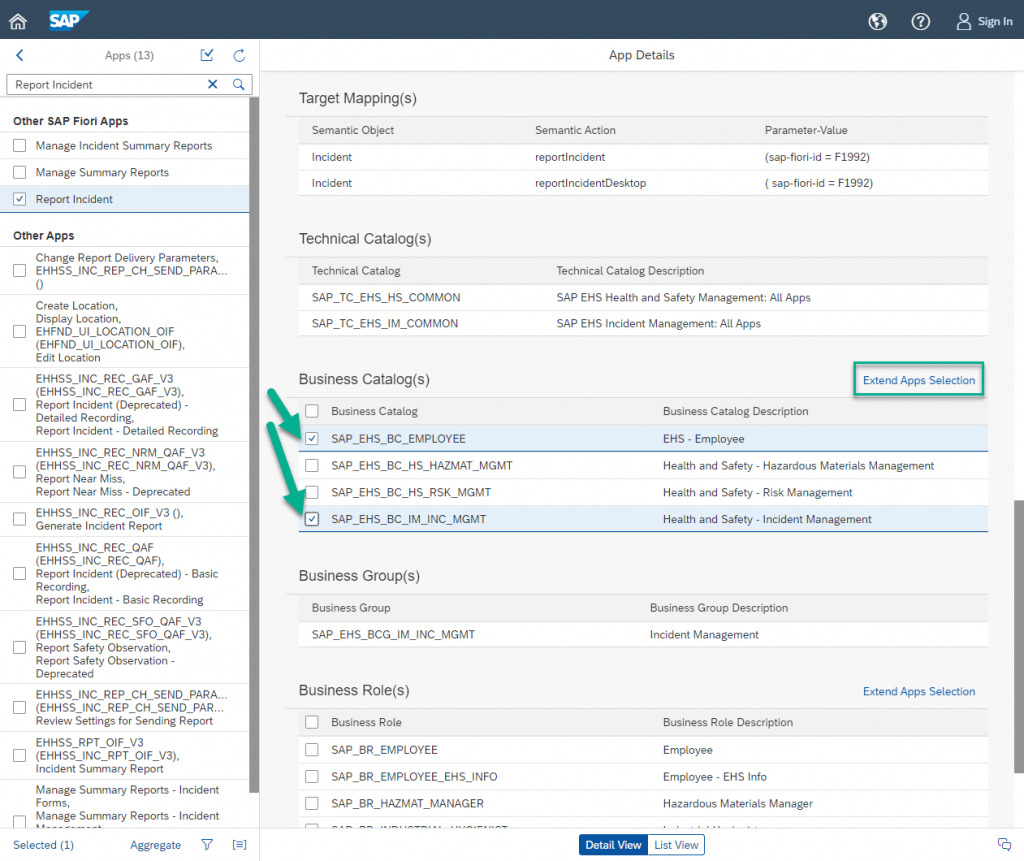Check Review Settings for Sending Report entry

click(20, 707)
